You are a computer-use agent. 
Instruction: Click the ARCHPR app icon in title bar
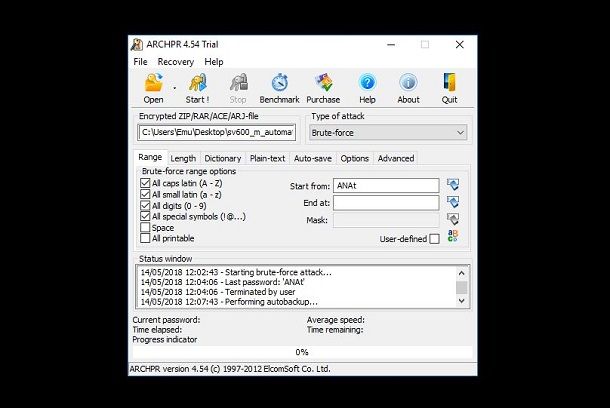pos(137,44)
